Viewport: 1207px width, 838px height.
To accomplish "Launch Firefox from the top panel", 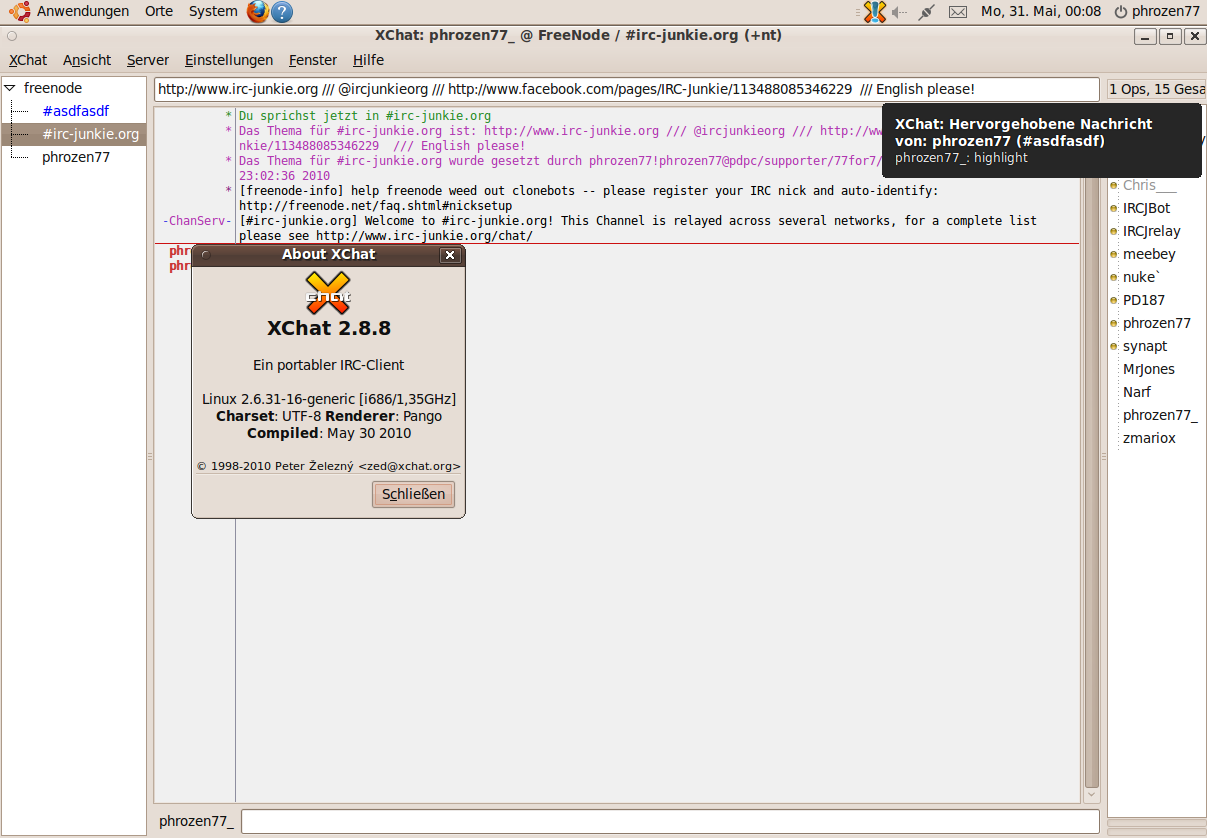I will click(x=258, y=12).
